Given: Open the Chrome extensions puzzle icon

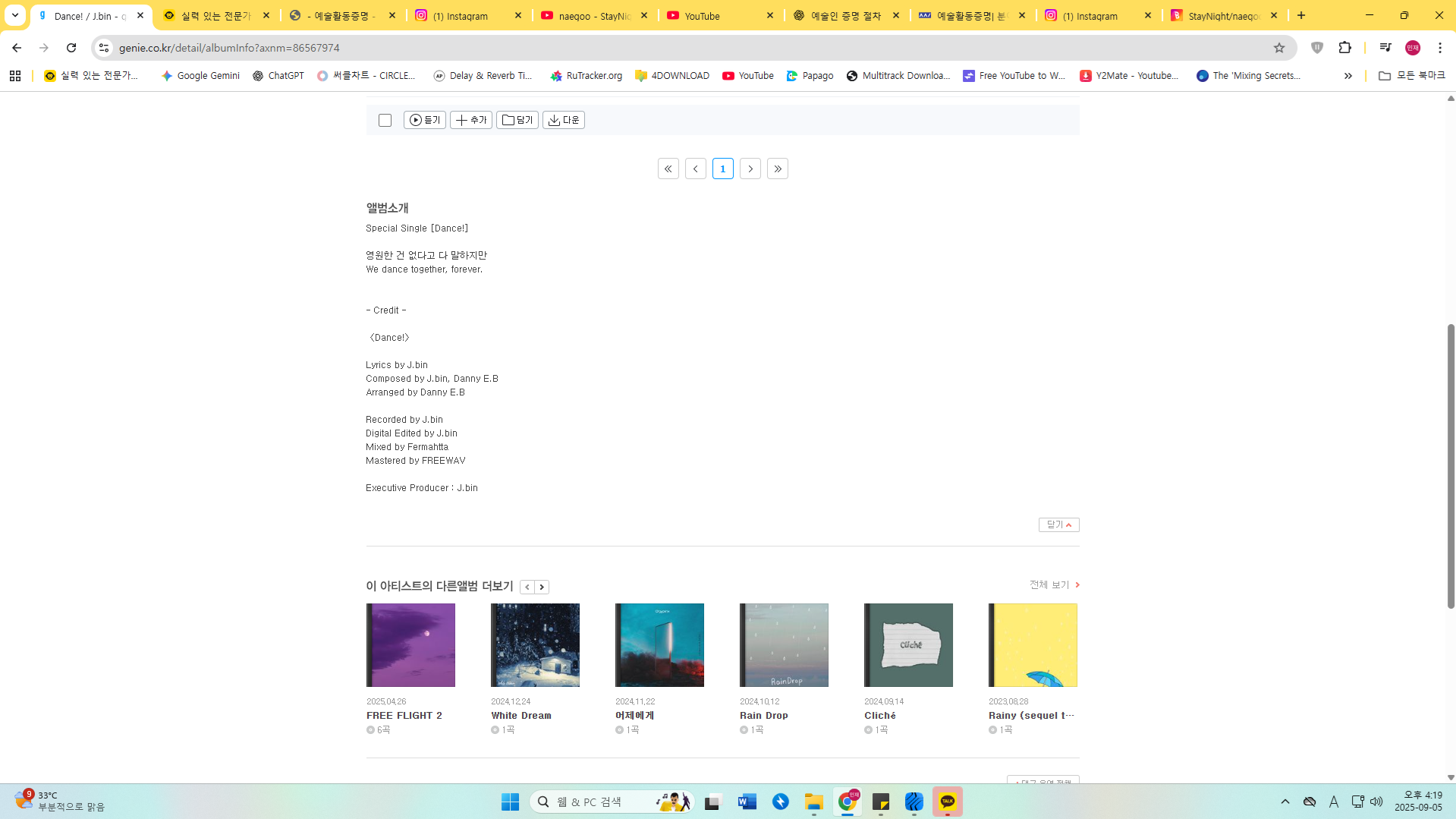Looking at the screenshot, I should point(1344,48).
